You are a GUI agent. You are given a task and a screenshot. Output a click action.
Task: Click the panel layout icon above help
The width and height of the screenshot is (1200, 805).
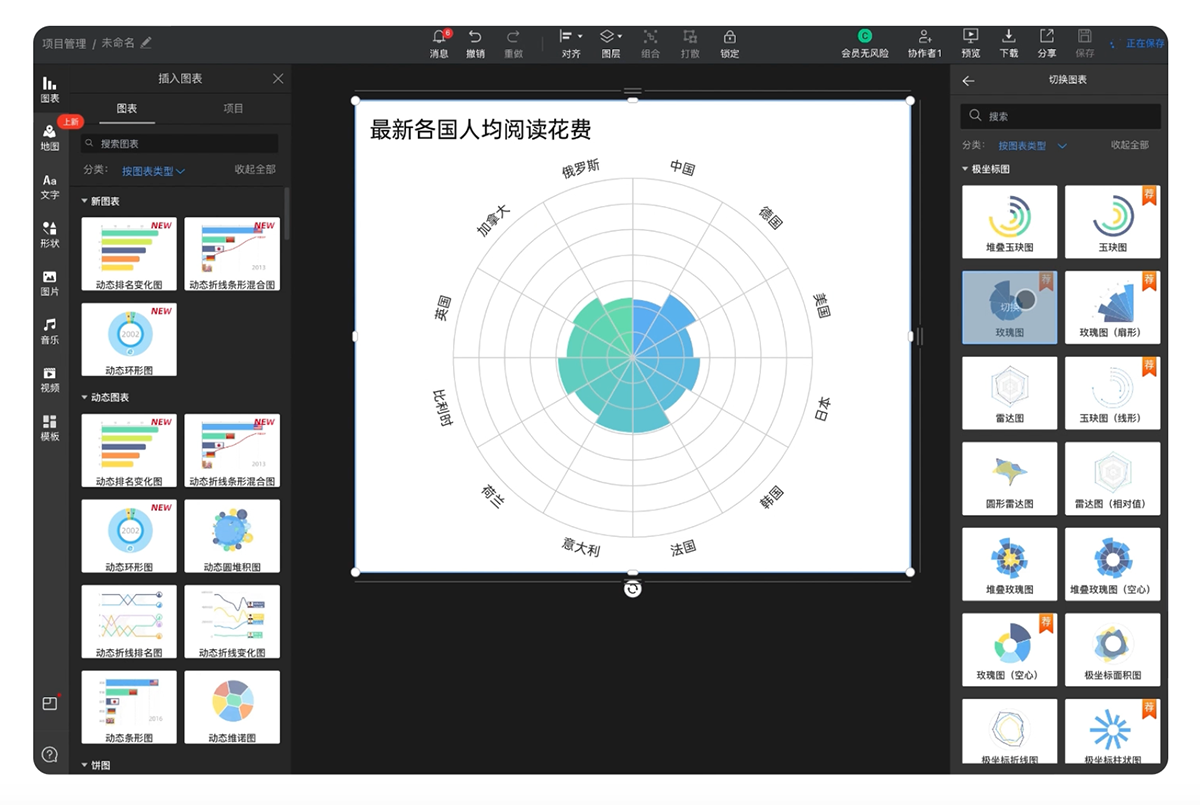coord(50,704)
